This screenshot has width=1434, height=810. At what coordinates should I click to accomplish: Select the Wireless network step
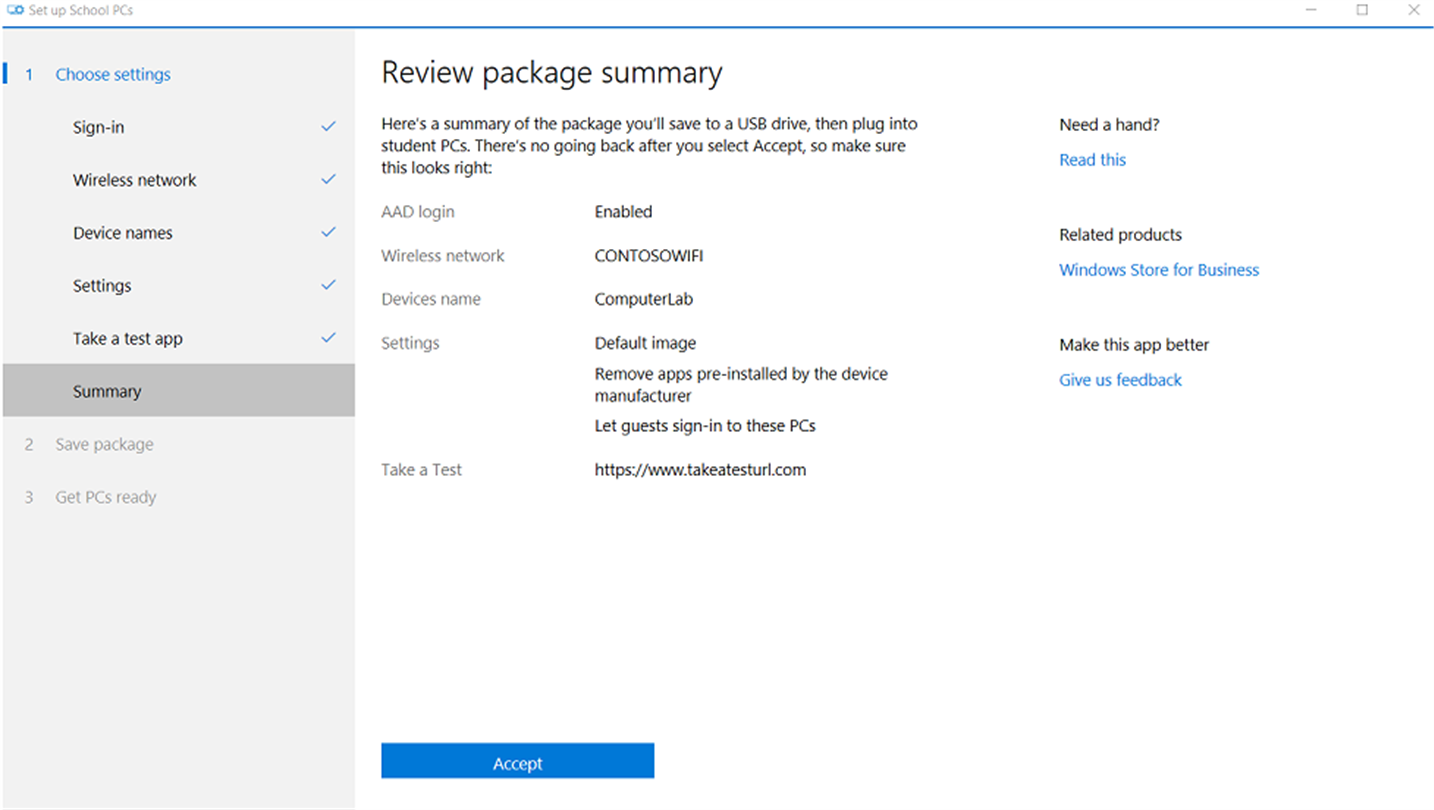[135, 181]
